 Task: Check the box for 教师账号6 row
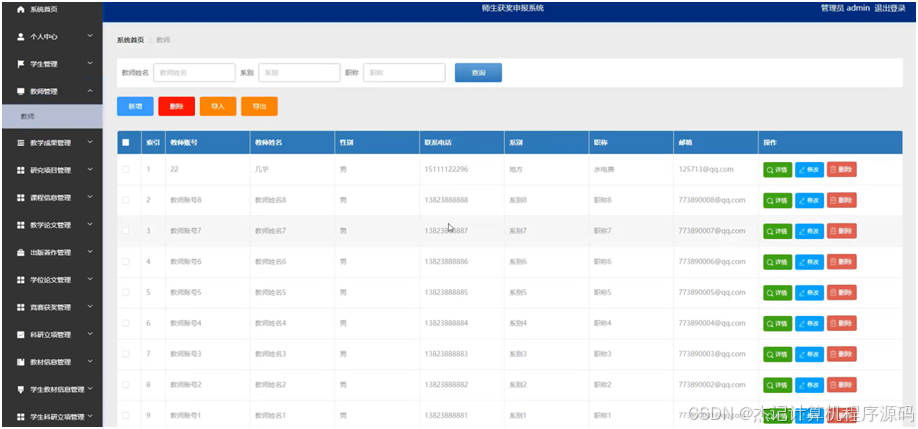pos(126,262)
